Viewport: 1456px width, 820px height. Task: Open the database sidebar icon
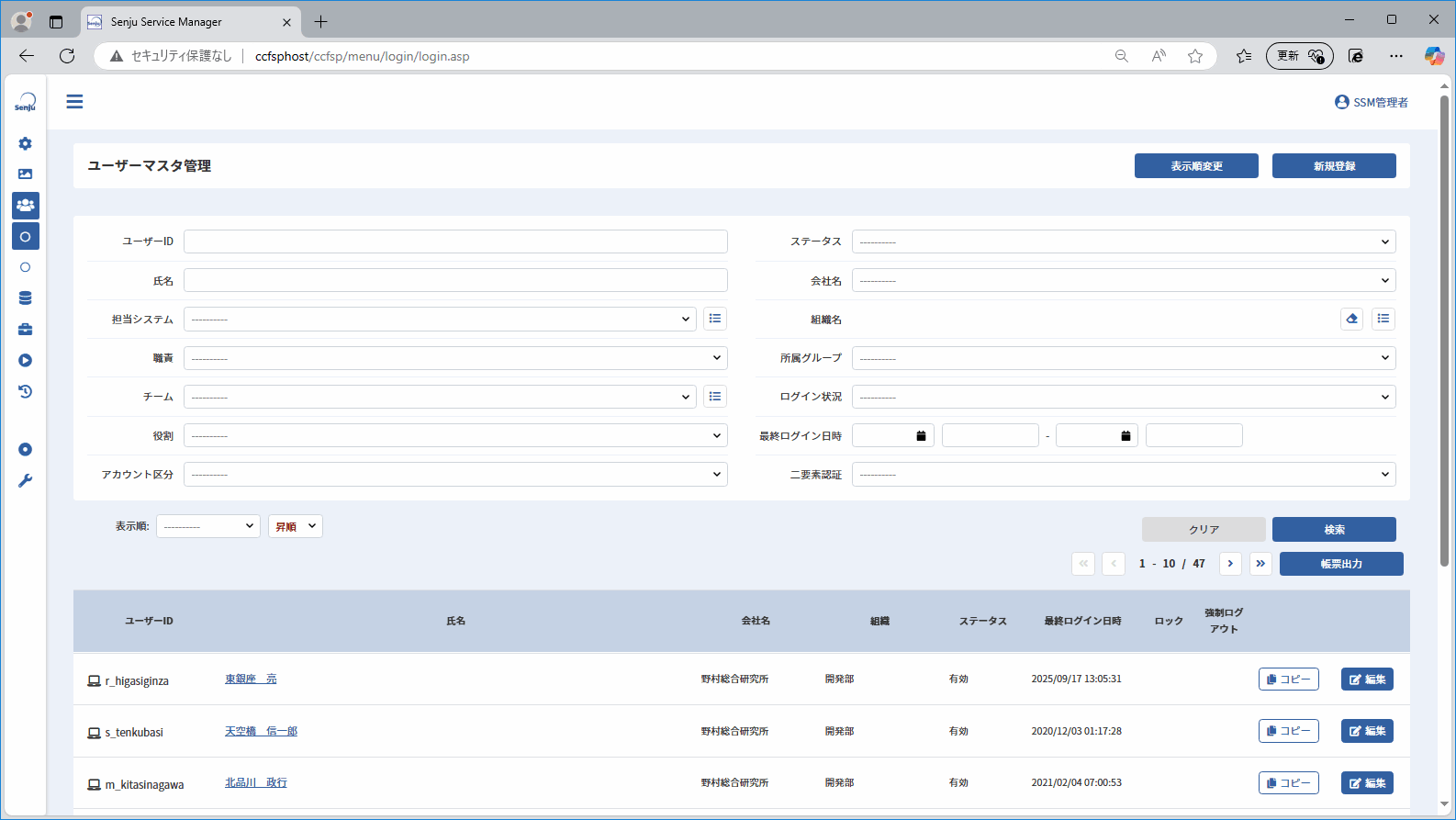point(26,298)
